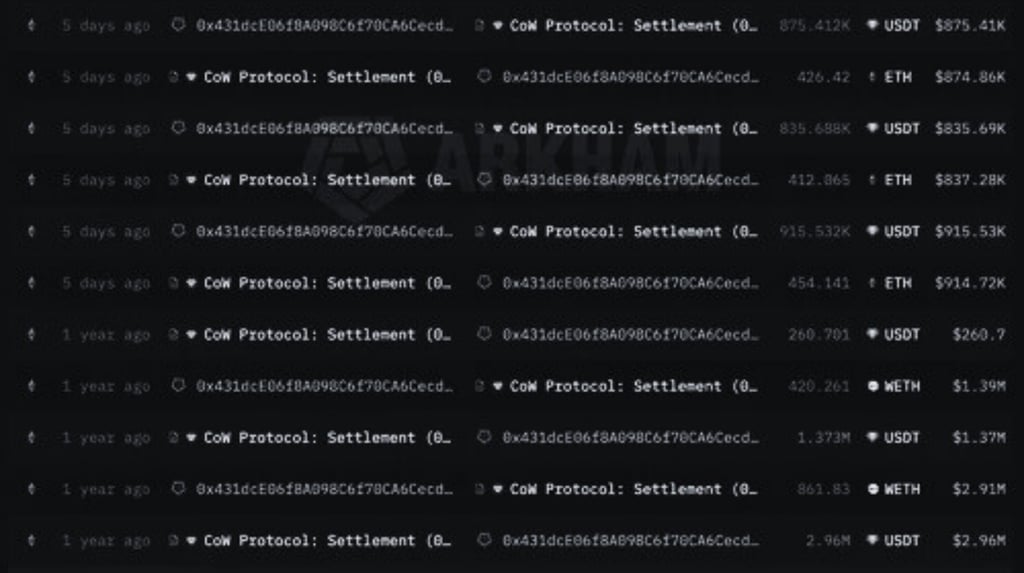Click USDT token label in the $1.37M row
This screenshot has width=1024, height=573.
click(x=902, y=437)
